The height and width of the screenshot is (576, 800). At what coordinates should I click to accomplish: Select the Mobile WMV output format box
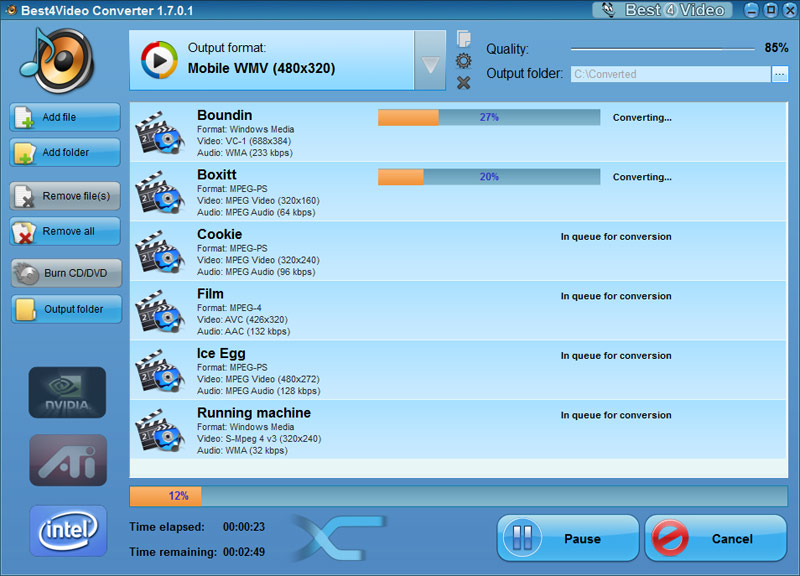[x=272, y=61]
